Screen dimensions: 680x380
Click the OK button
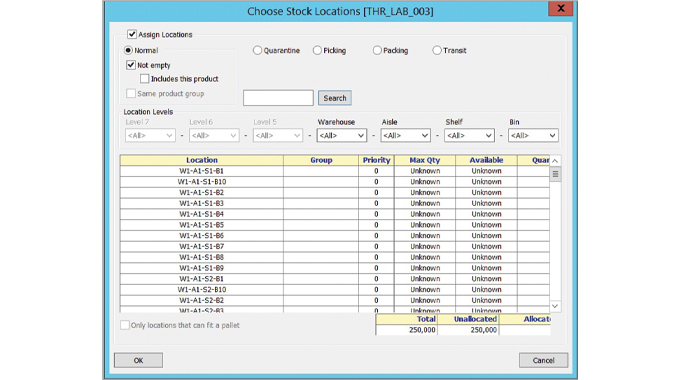click(138, 360)
